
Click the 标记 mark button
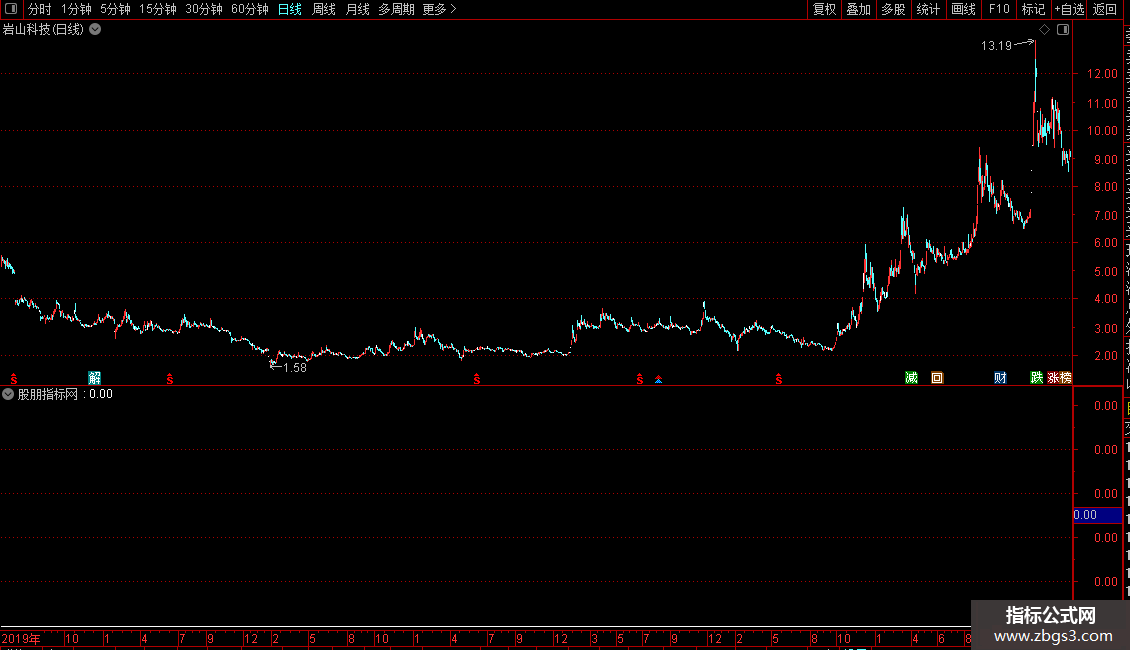(x=1033, y=9)
